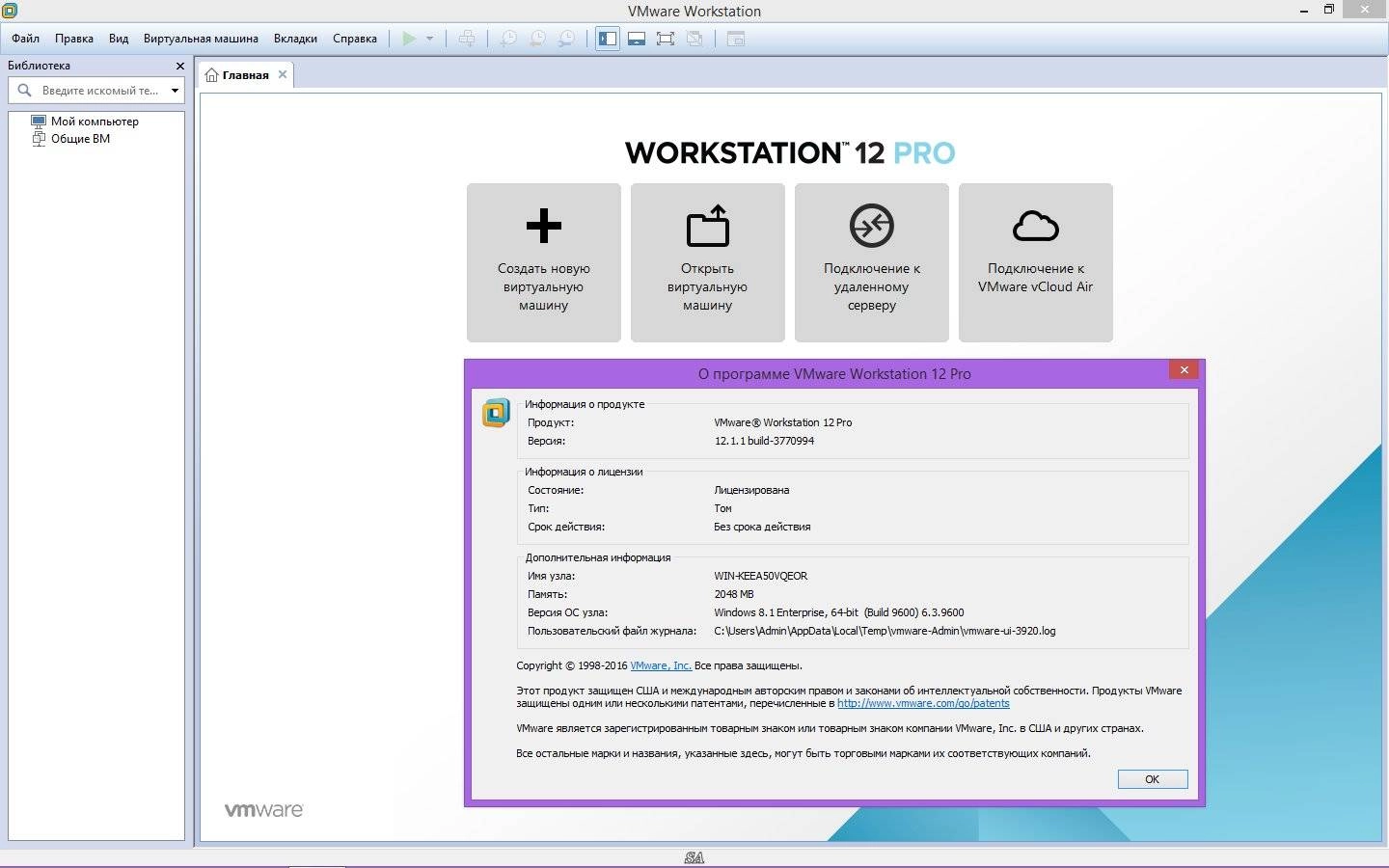Open the Файл menu

click(x=26, y=39)
